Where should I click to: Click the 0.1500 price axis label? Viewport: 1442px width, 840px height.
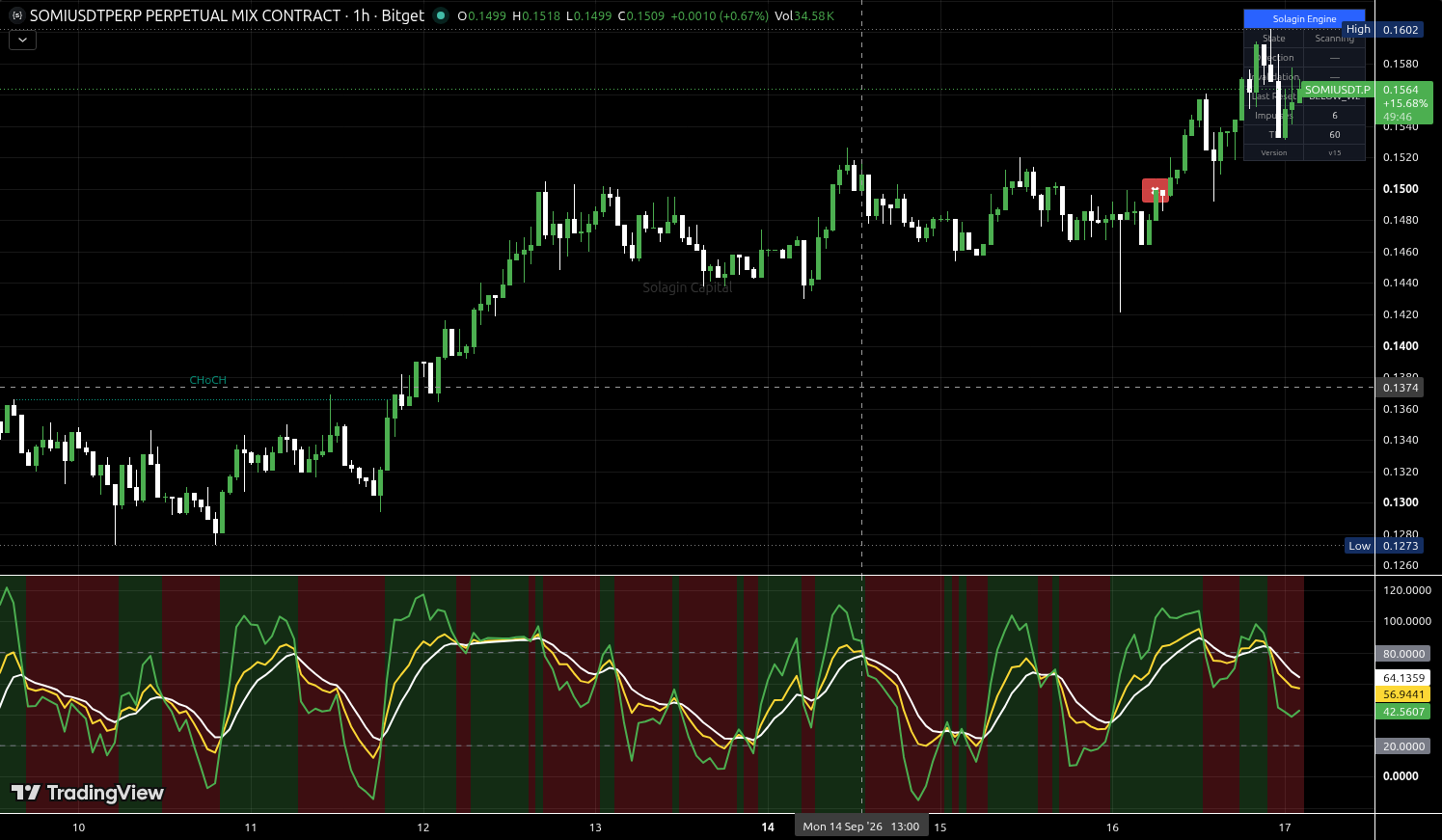pyautogui.click(x=1401, y=189)
